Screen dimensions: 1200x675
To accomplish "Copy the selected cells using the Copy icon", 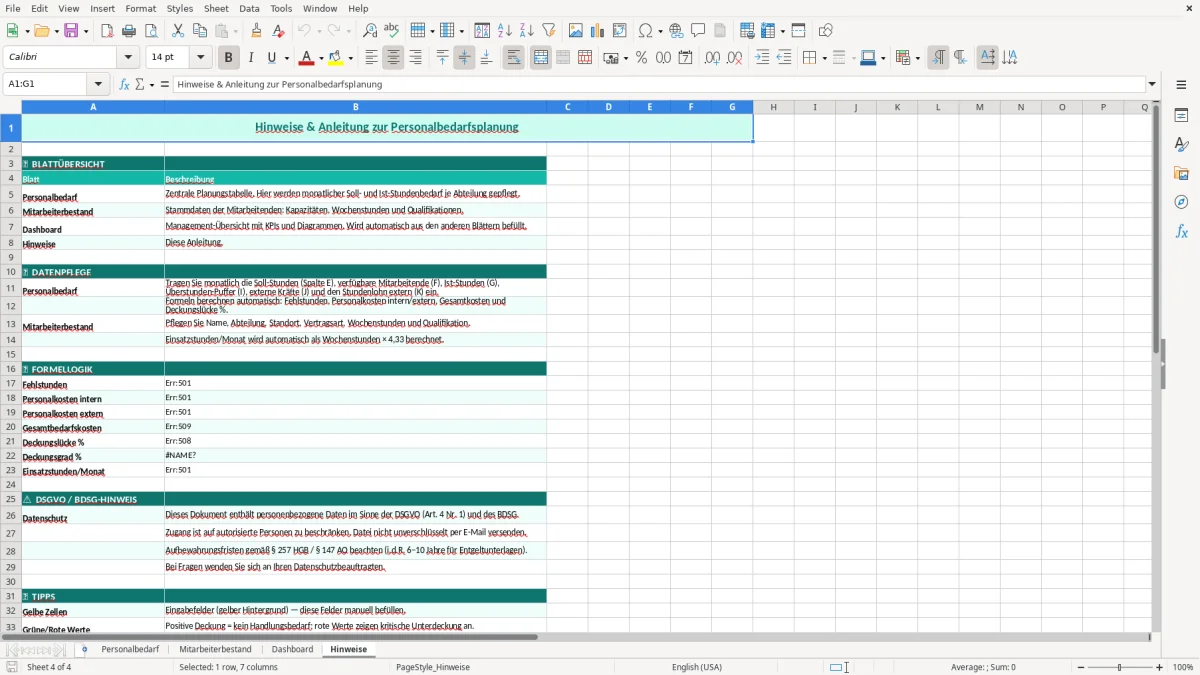I will point(200,31).
